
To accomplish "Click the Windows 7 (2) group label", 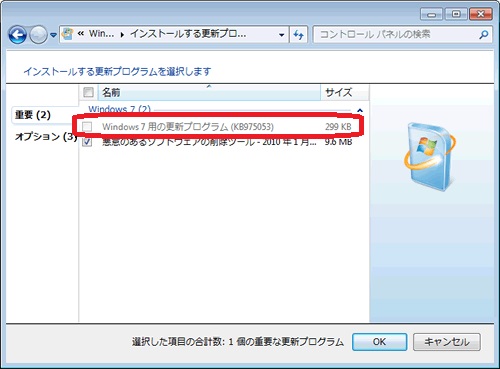I will pos(119,109).
